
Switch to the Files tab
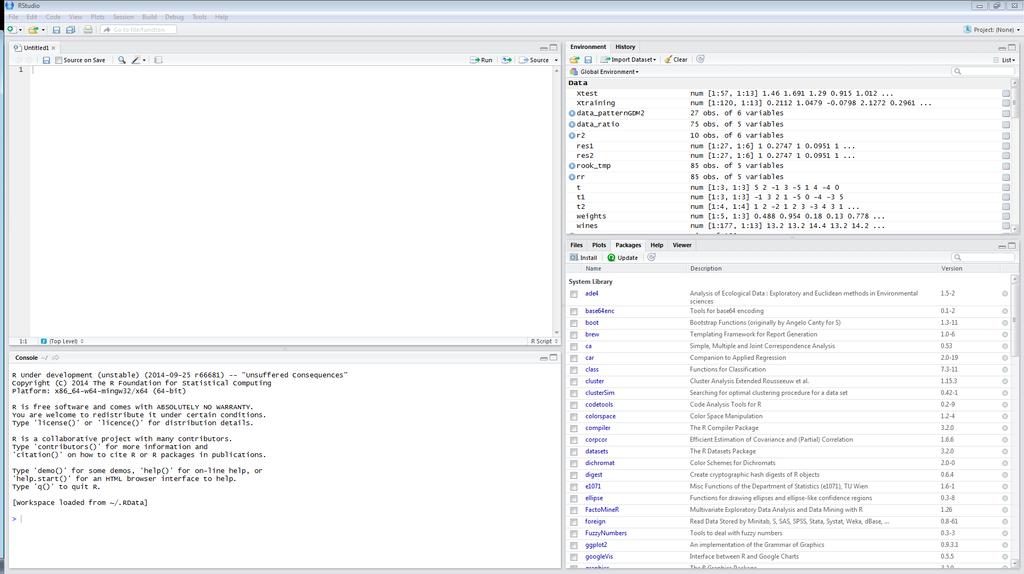point(577,245)
